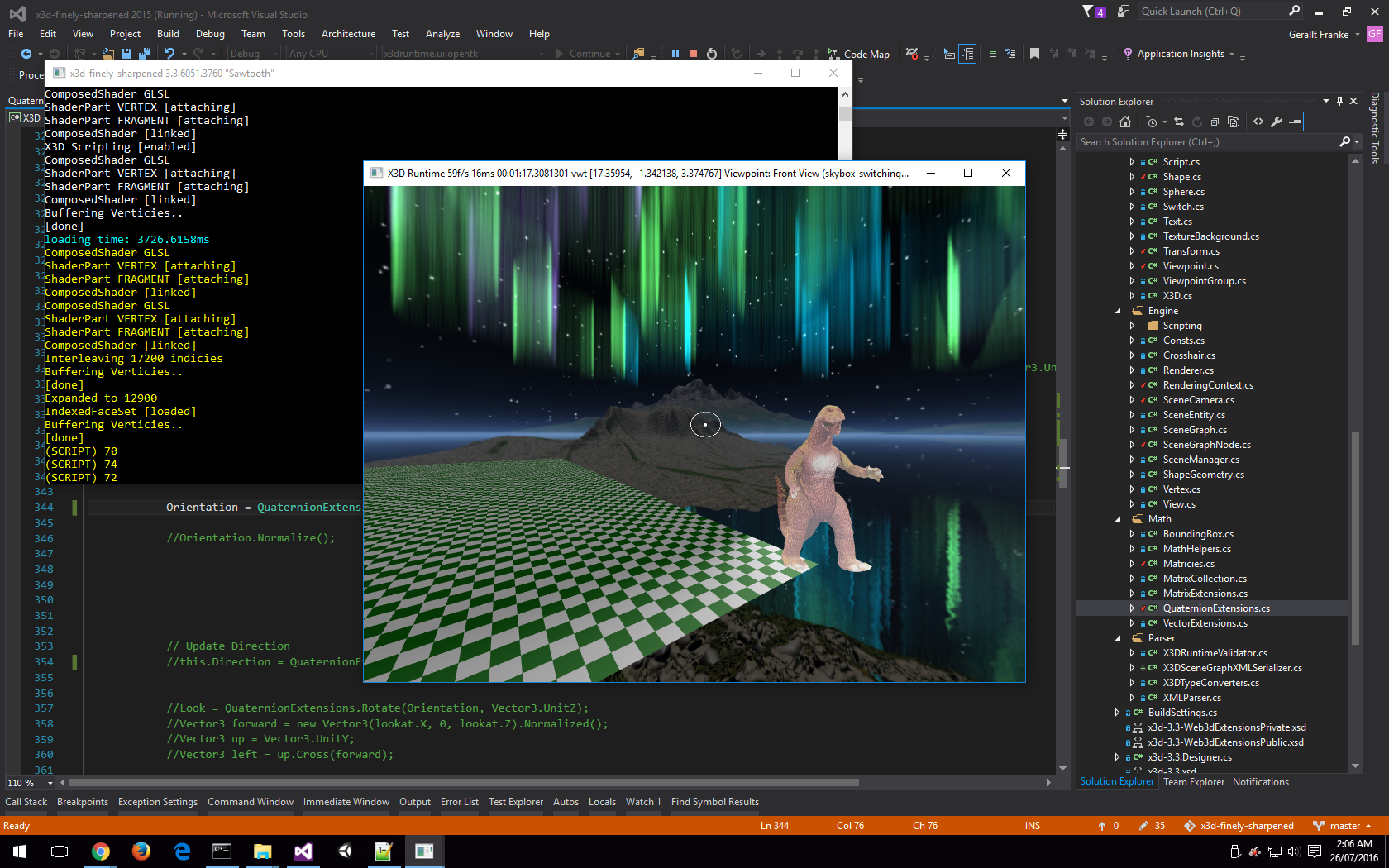The image size is (1389, 868).
Task: Click the Undo toolbar icon
Action: coord(169,54)
